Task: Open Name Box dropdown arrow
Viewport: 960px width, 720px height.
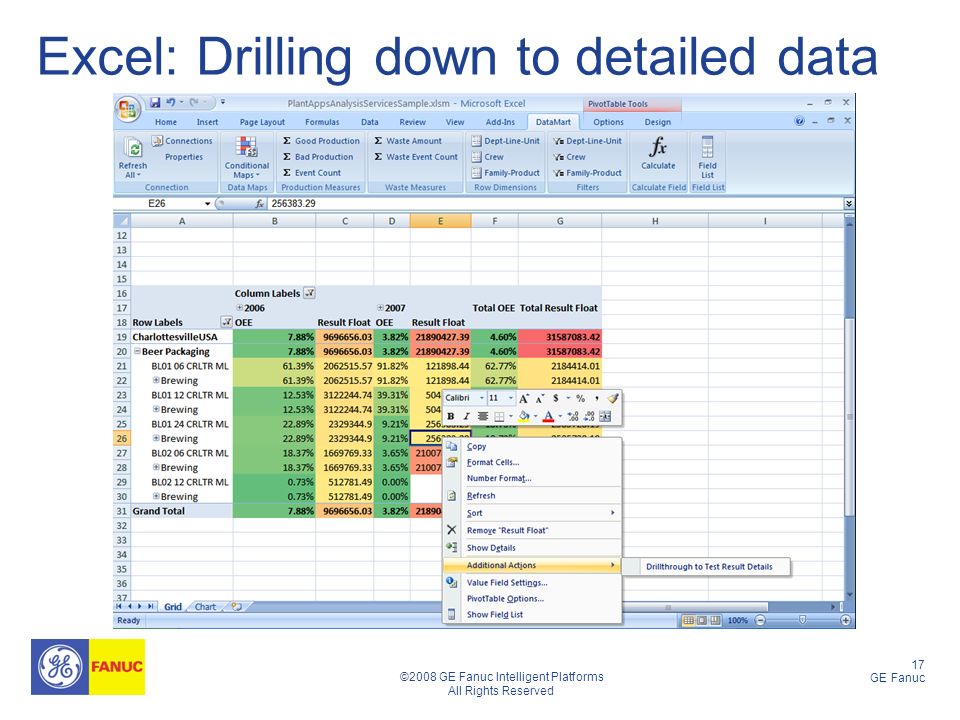Action: click(208, 204)
